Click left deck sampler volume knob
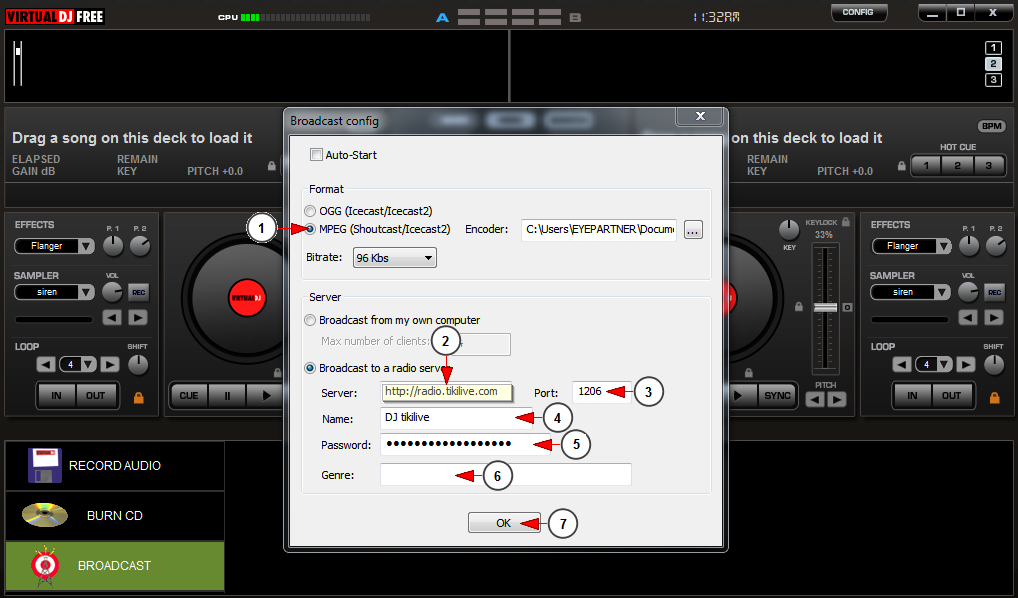The image size is (1018, 598). tap(112, 292)
